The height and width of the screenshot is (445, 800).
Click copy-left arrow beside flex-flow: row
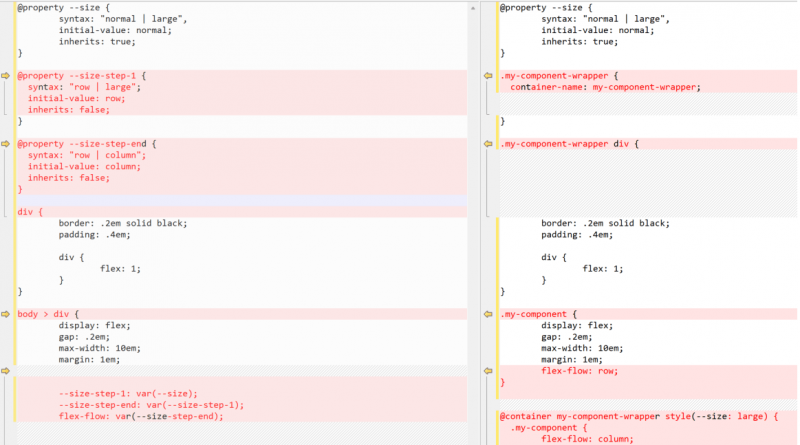coord(489,371)
